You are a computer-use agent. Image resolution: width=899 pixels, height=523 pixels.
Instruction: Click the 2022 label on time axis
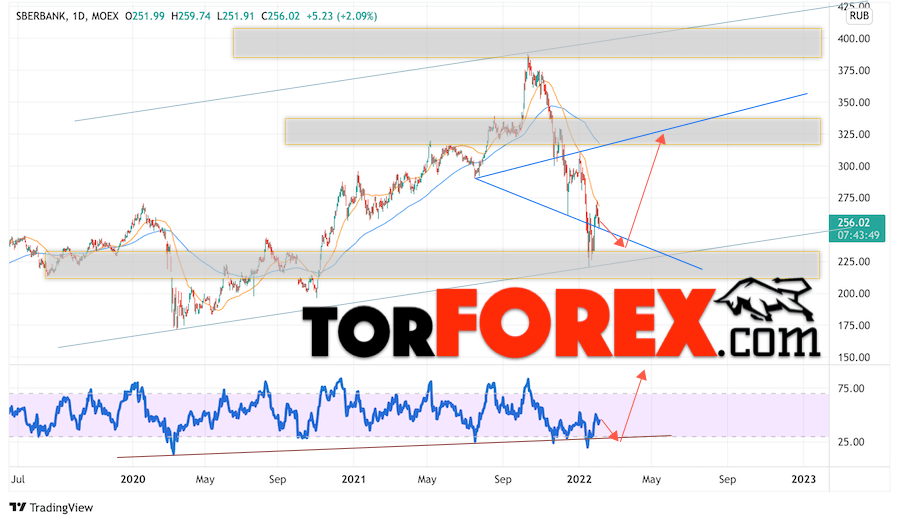(x=579, y=479)
